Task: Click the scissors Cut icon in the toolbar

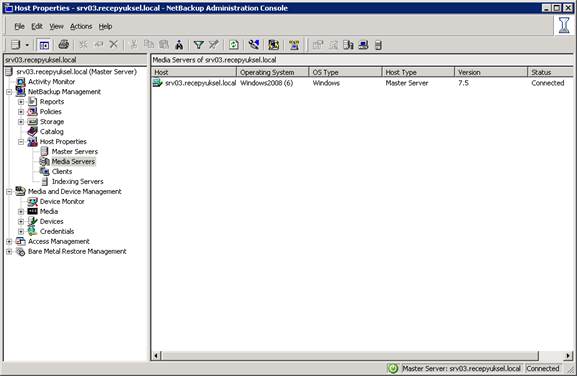Action: (x=134, y=45)
